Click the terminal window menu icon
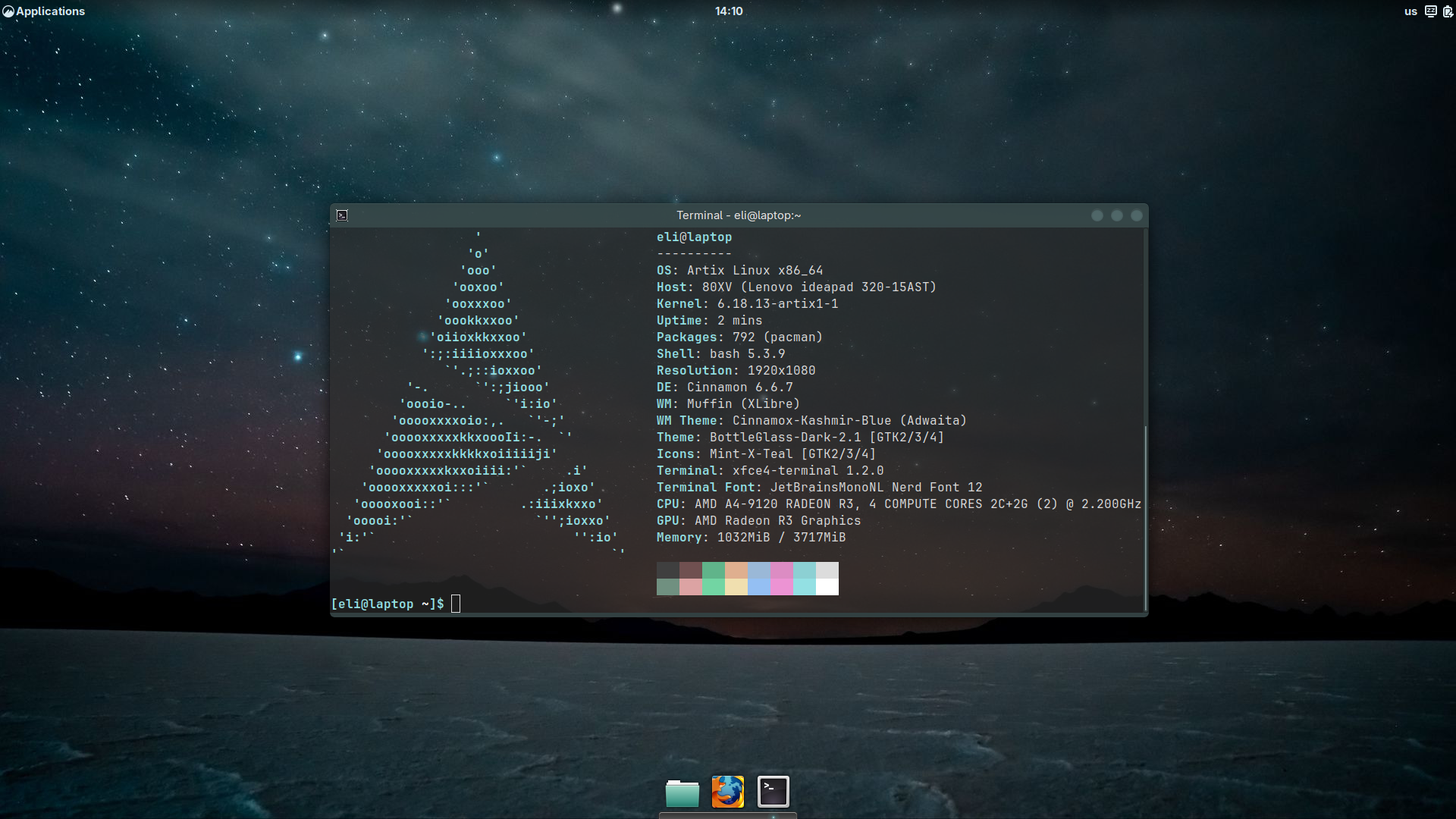Image resolution: width=1456 pixels, height=819 pixels. click(342, 215)
